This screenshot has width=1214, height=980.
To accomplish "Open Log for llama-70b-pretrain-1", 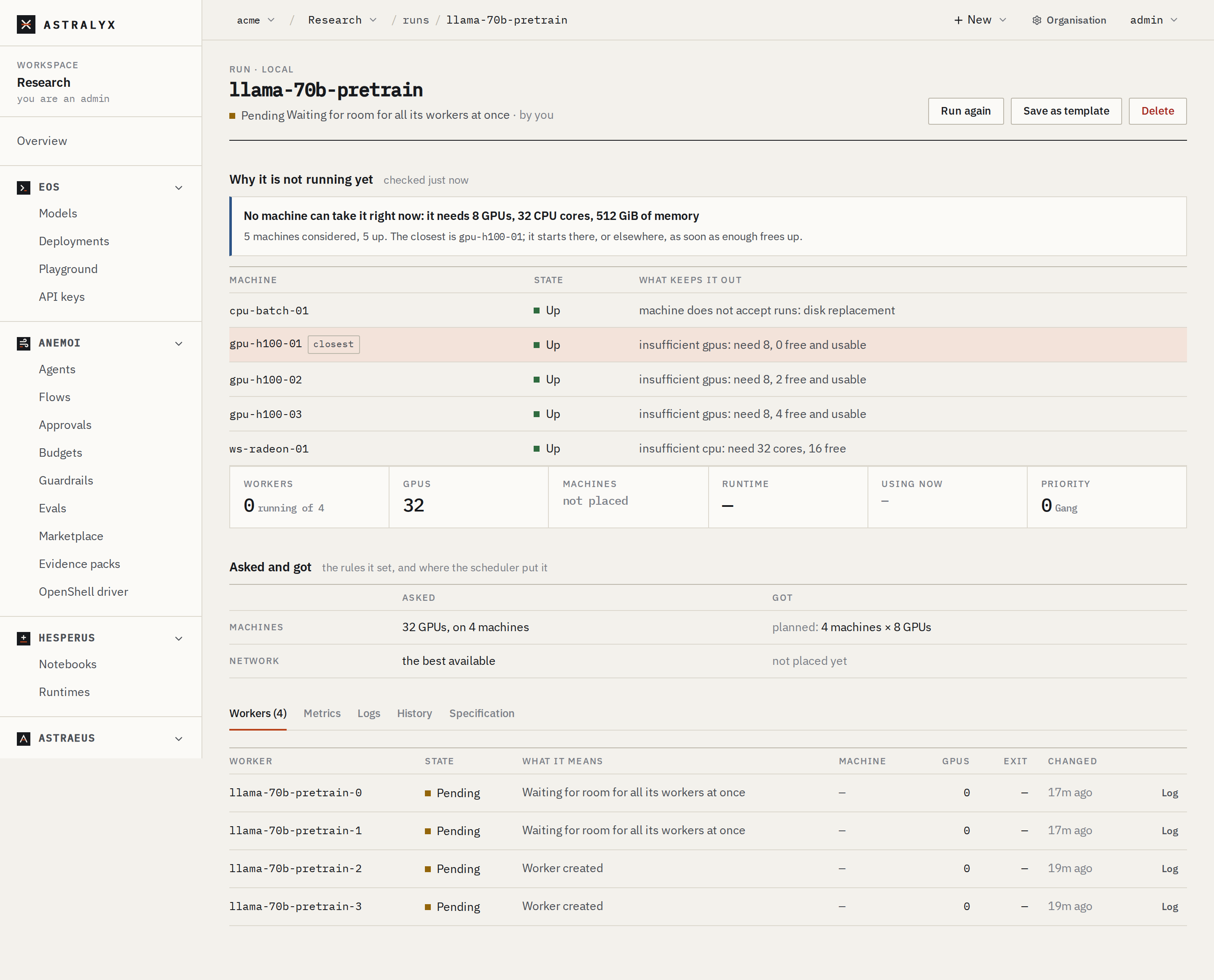I will click(1169, 831).
